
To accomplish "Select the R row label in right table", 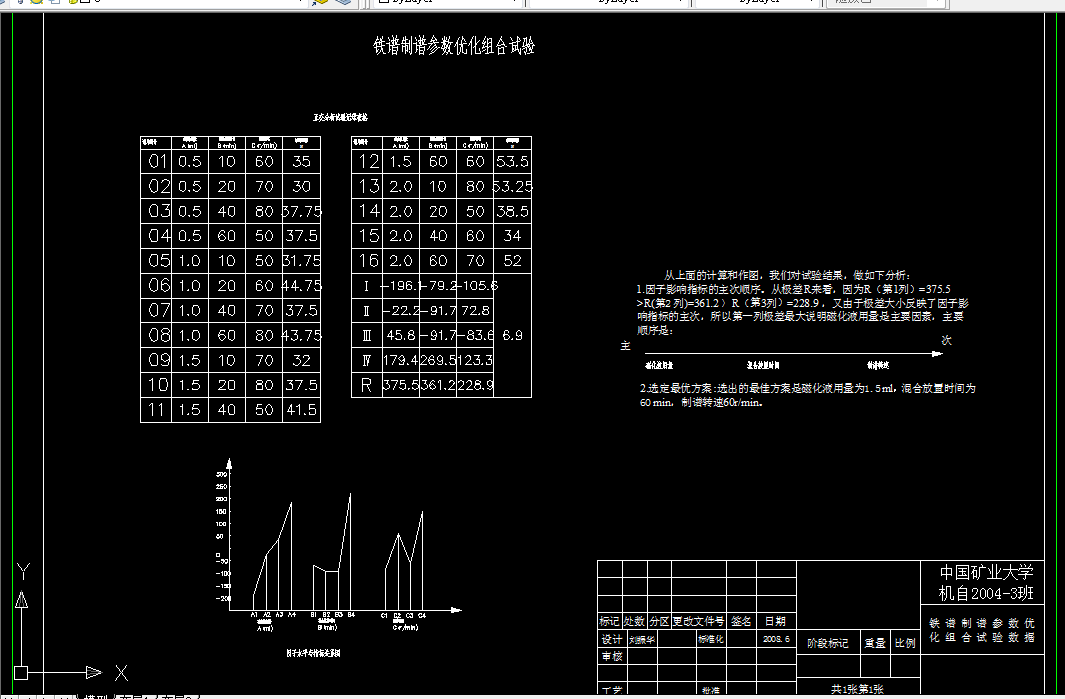I will [366, 385].
